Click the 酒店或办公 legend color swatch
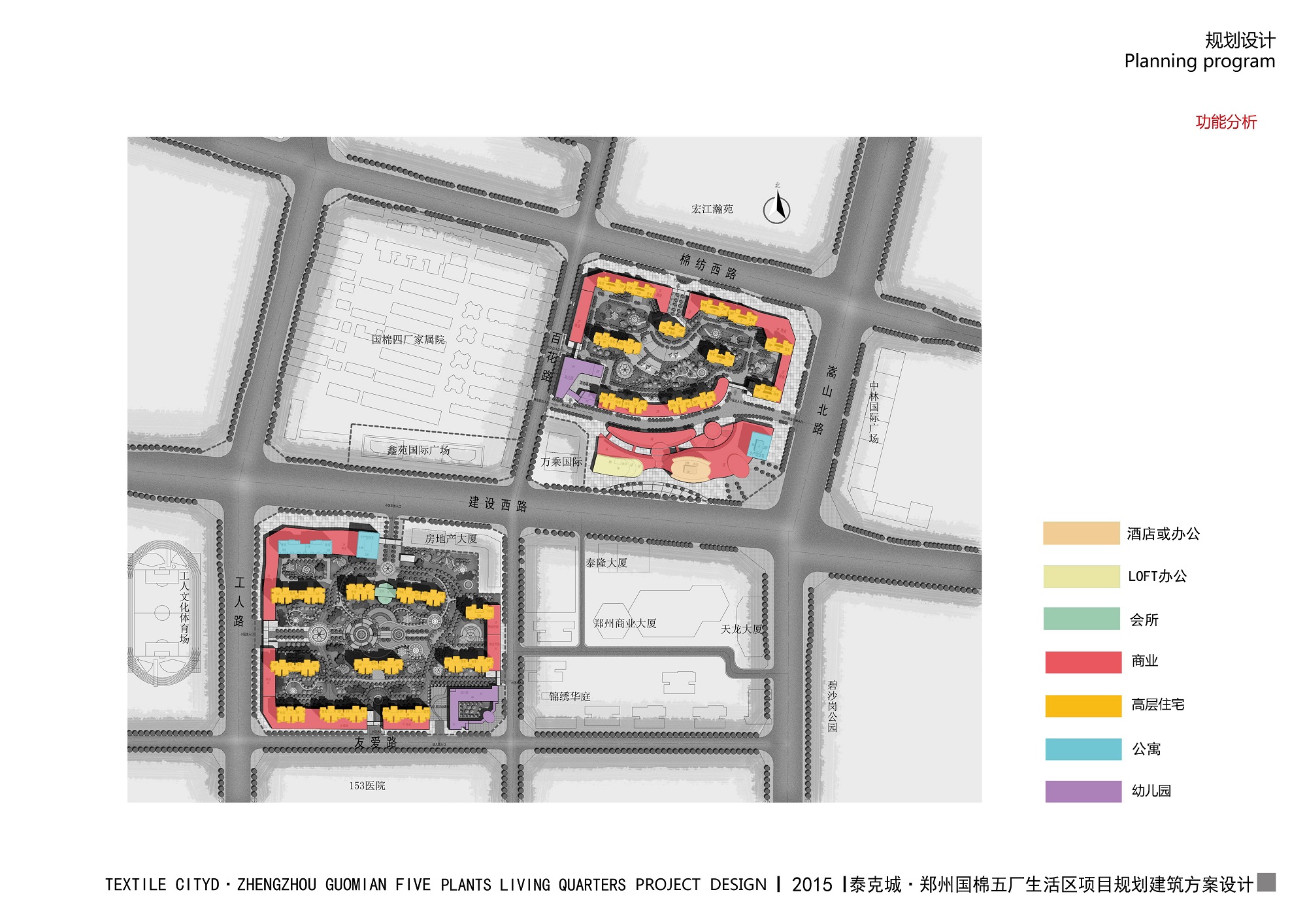Screen dimensions: 1307x924 click(x=1081, y=533)
